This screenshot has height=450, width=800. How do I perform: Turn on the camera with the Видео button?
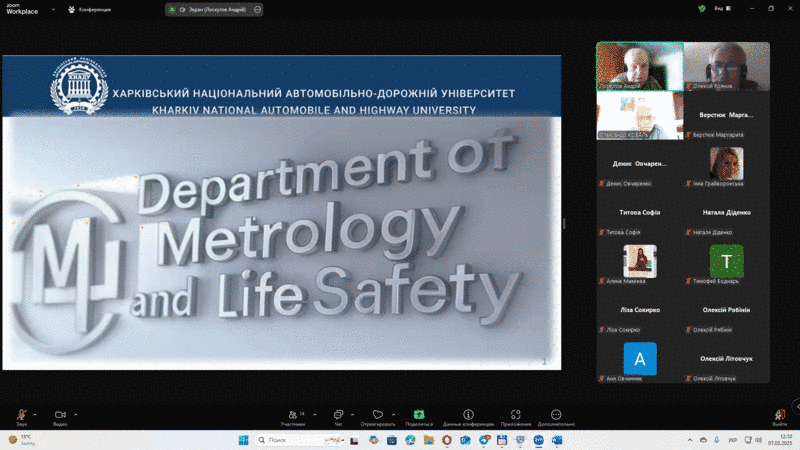pyautogui.click(x=60, y=415)
